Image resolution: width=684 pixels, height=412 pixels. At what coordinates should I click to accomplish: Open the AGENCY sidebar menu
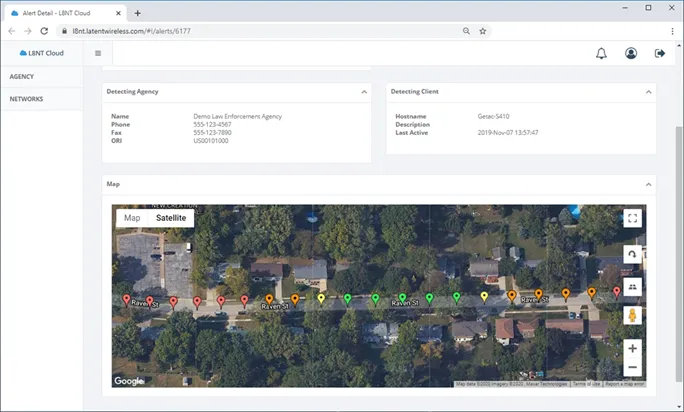coord(23,76)
